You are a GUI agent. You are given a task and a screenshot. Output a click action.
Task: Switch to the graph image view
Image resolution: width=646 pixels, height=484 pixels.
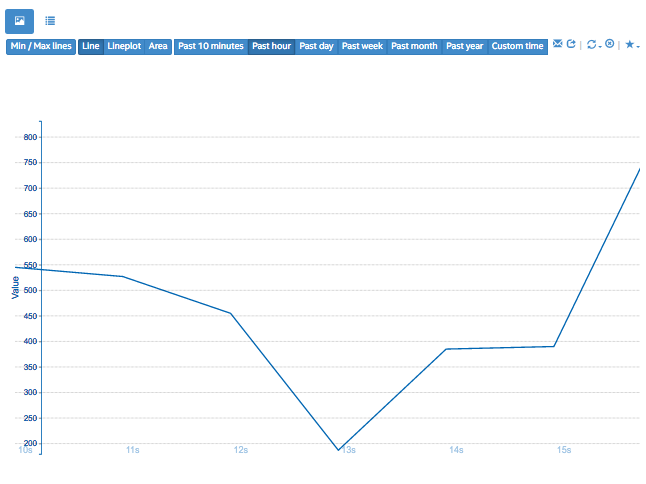tap(20, 20)
